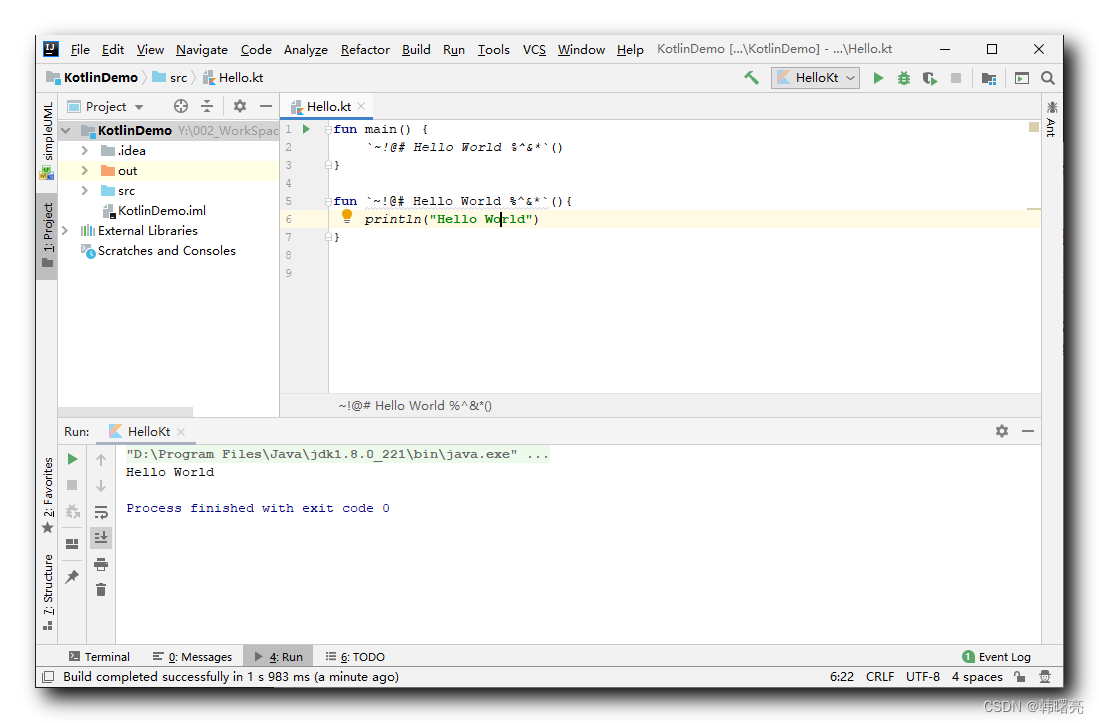The image size is (1099, 723).
Task: Run with Coverage using the shield icon
Action: point(930,78)
